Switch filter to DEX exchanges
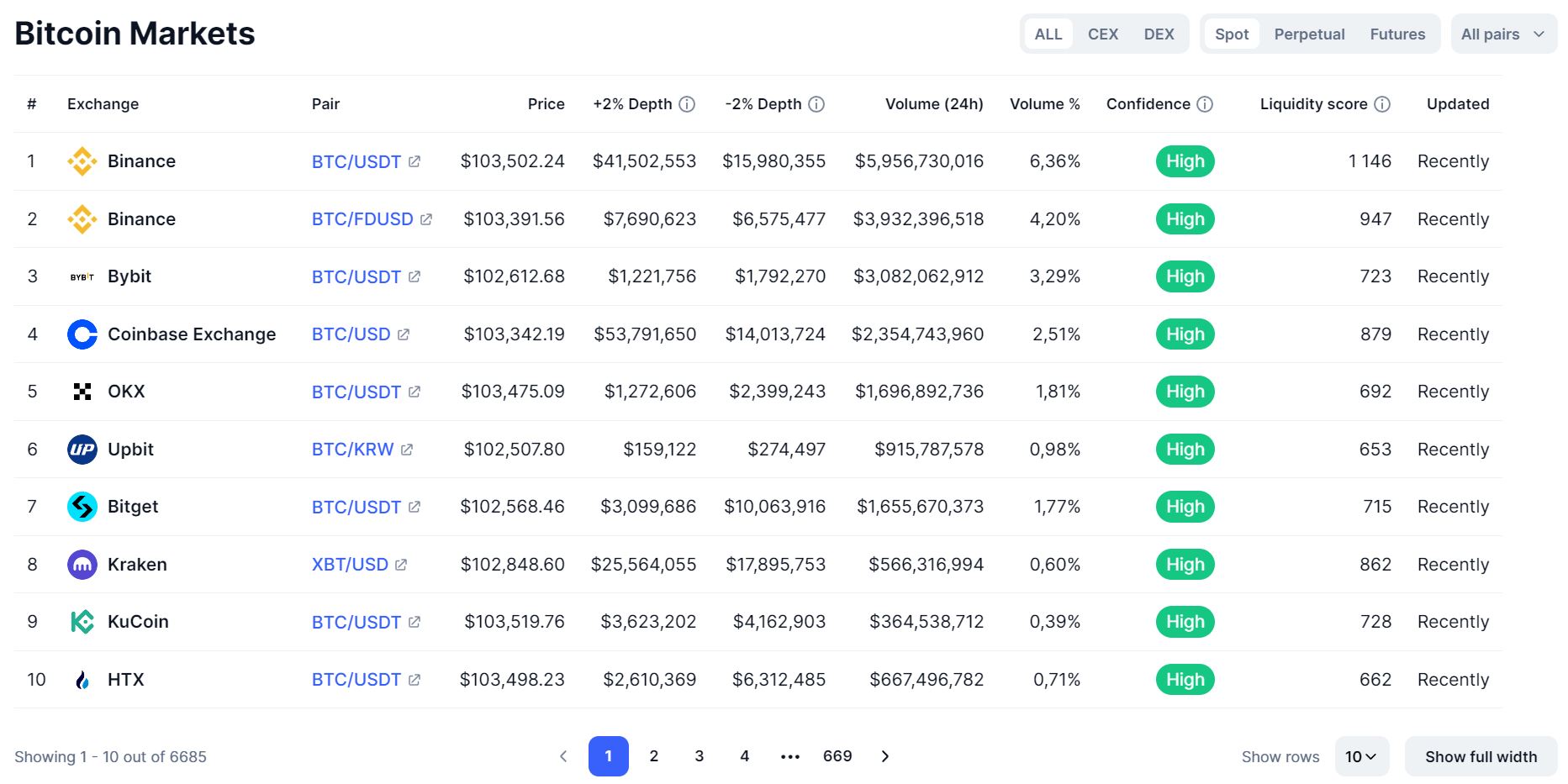This screenshot has height=784, width=1568. [1159, 34]
